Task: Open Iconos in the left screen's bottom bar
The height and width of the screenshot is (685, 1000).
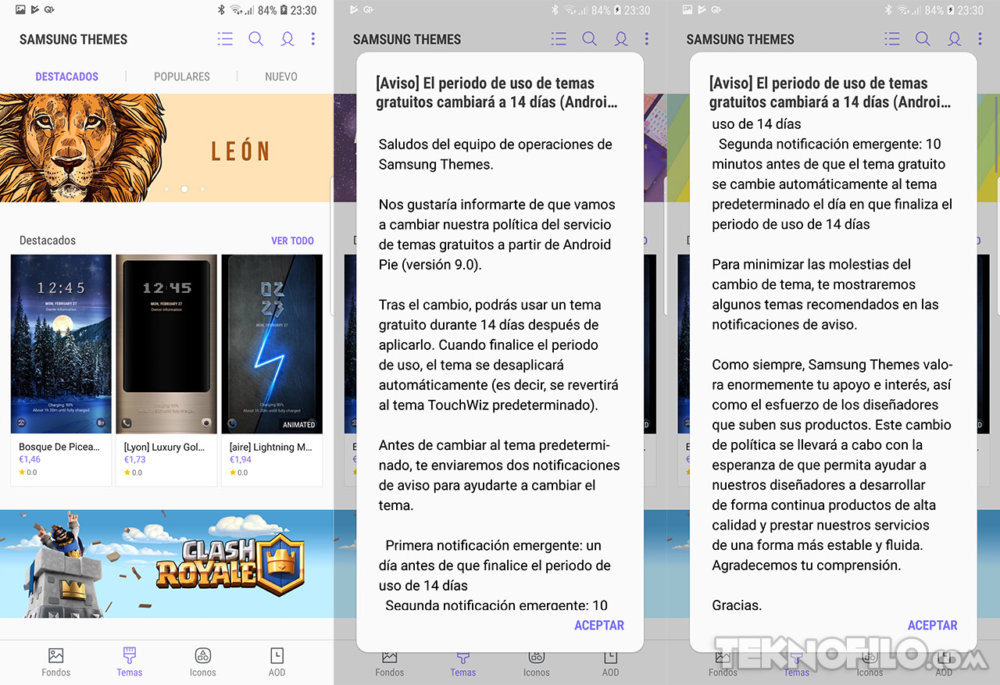Action: (203, 661)
